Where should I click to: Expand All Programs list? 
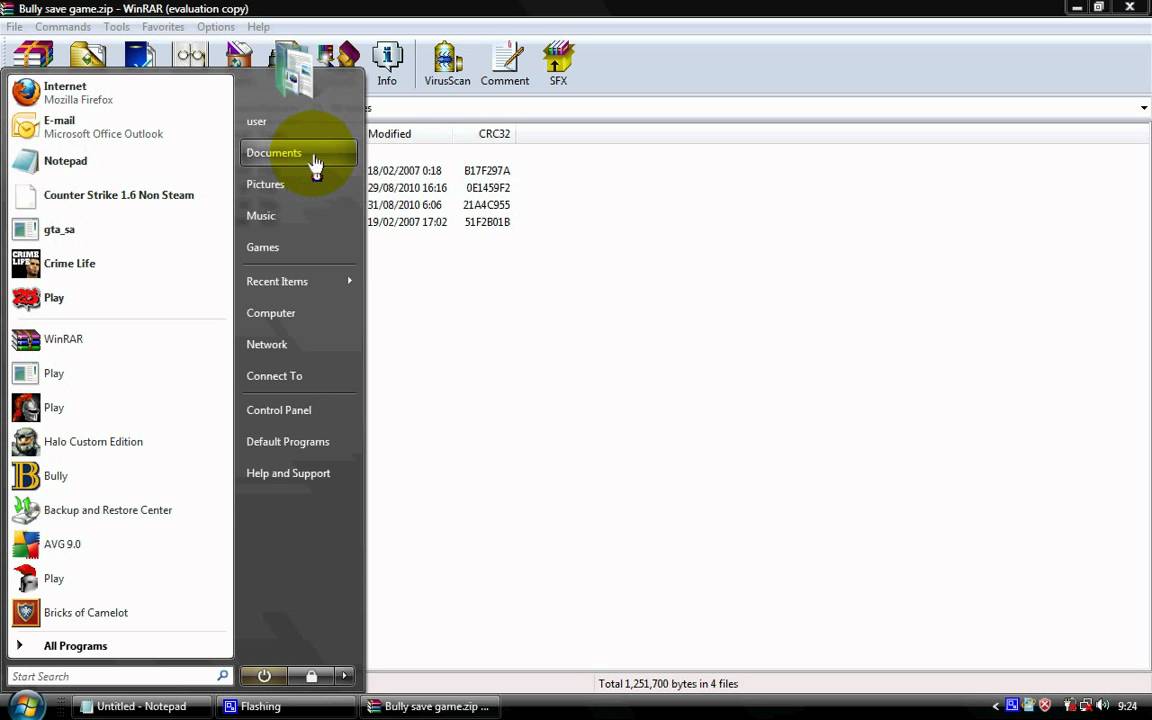pyautogui.click(x=120, y=646)
